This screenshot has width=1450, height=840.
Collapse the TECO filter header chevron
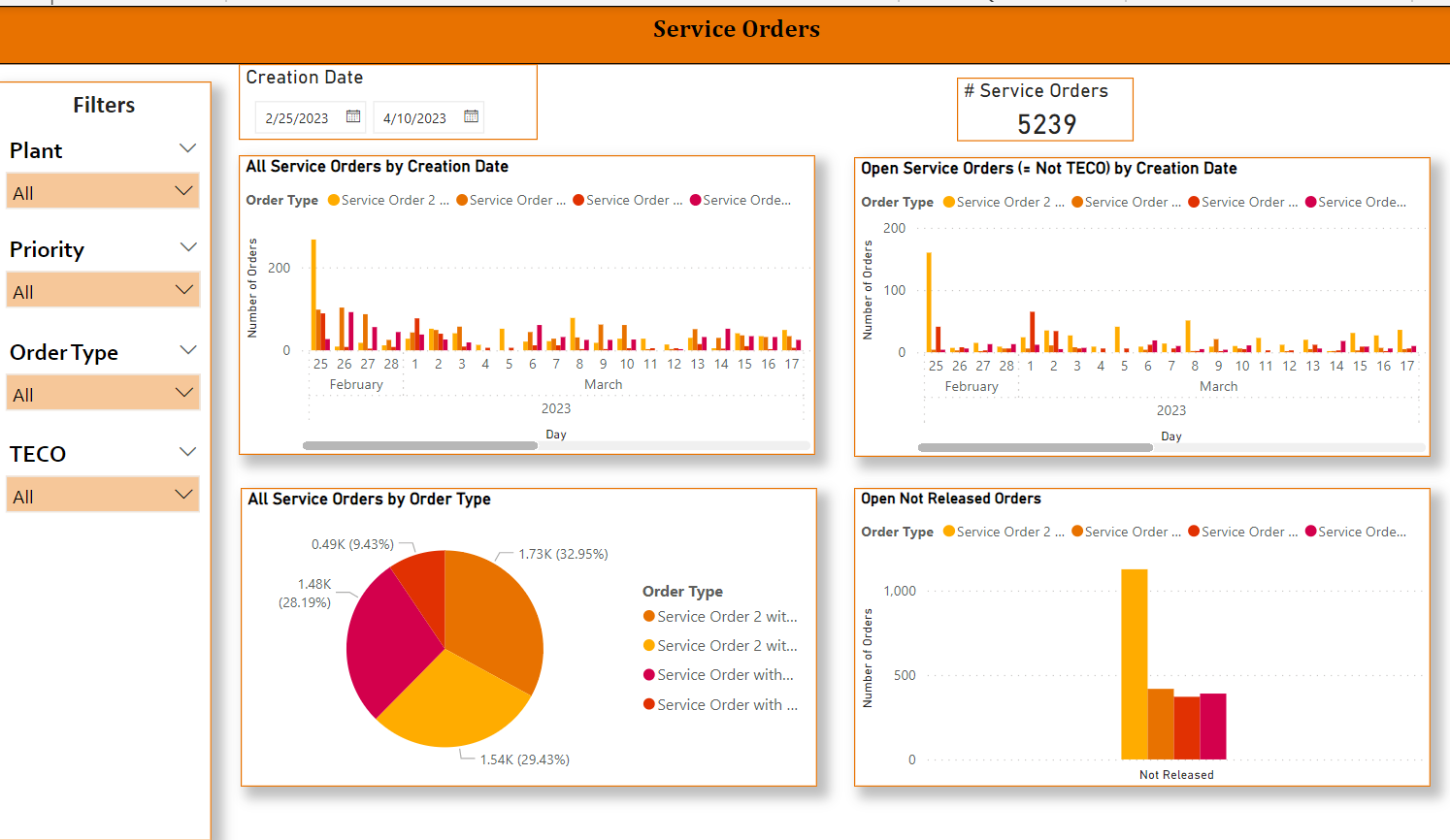188,452
